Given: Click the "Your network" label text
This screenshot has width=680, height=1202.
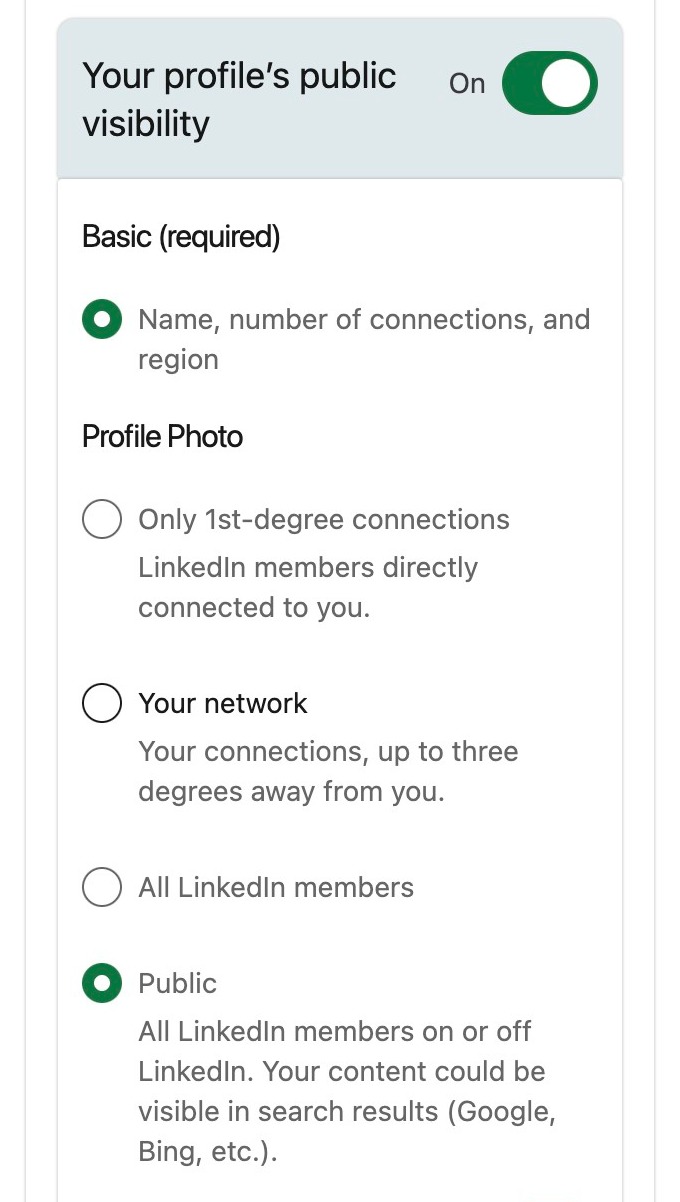Looking at the screenshot, I should point(223,703).
